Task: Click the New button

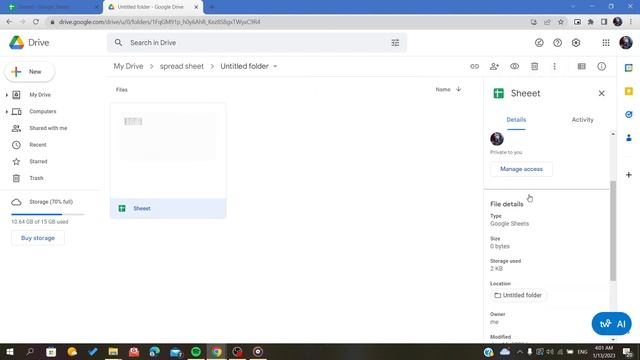Action: click(29, 71)
